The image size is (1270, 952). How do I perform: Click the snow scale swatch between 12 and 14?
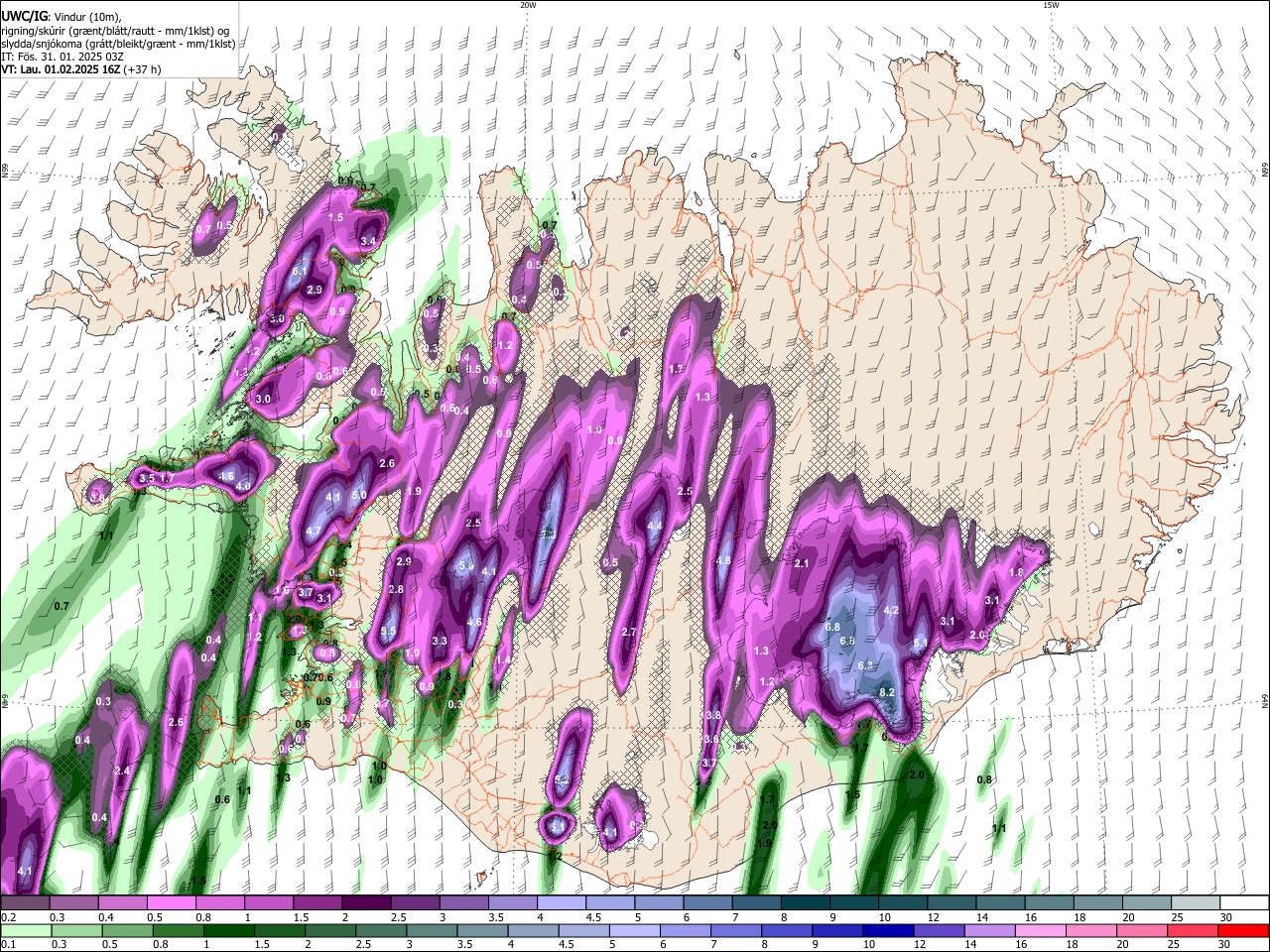pyautogui.click(x=951, y=903)
